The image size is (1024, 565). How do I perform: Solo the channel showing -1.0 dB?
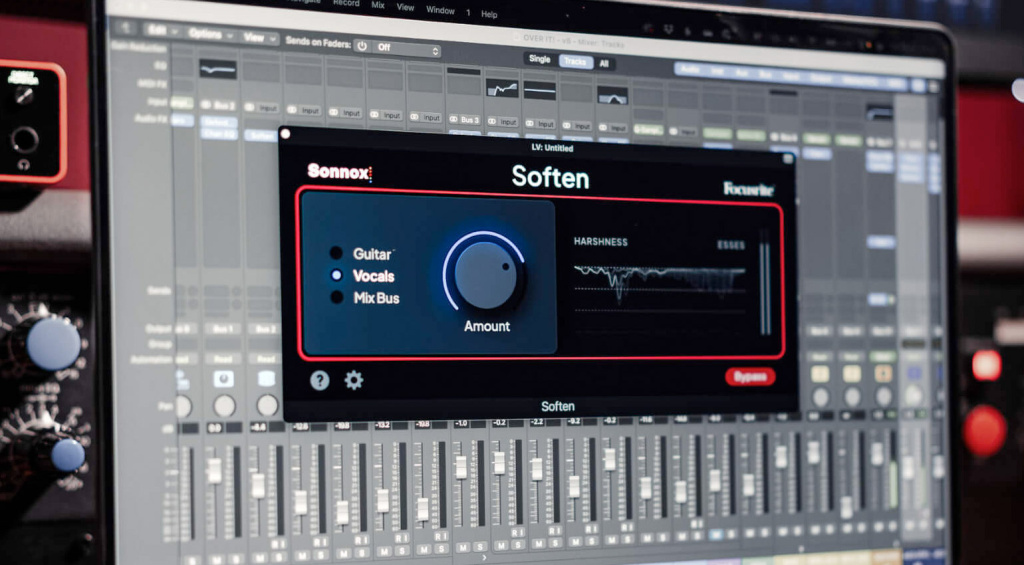click(x=480, y=547)
